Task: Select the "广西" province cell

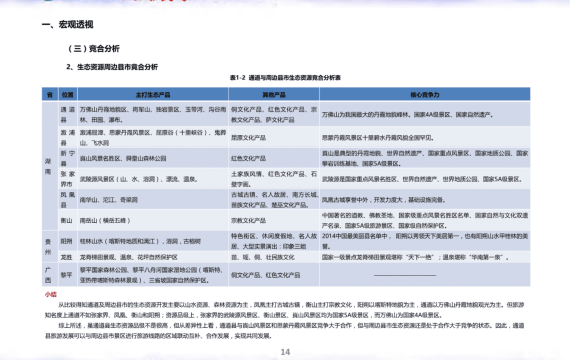Action: click(x=50, y=275)
